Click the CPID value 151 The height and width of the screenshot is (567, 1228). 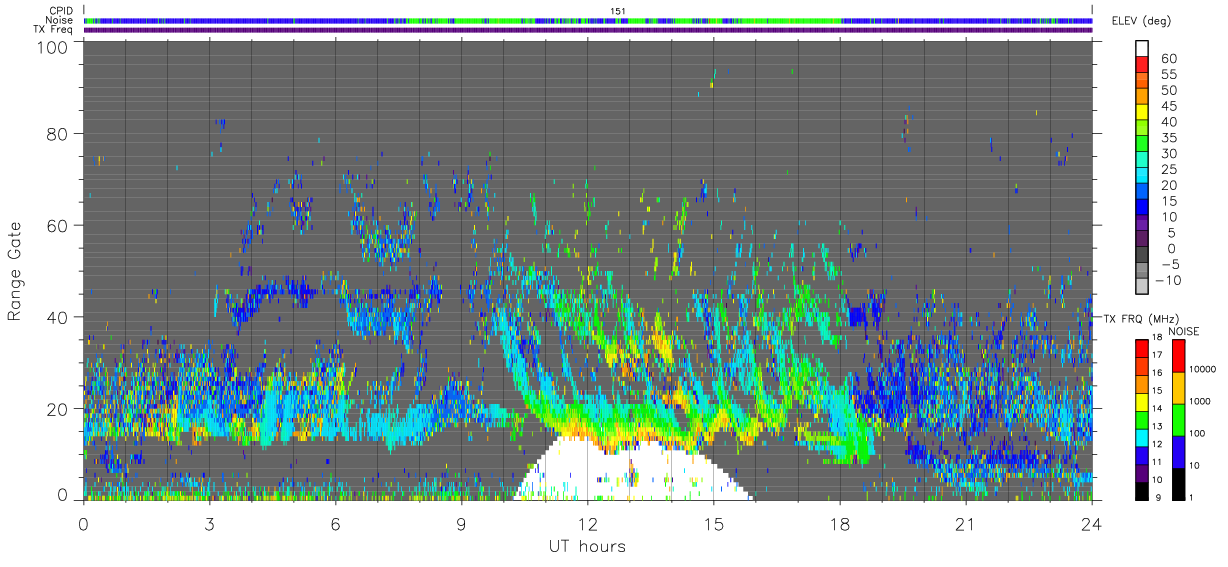(x=618, y=10)
